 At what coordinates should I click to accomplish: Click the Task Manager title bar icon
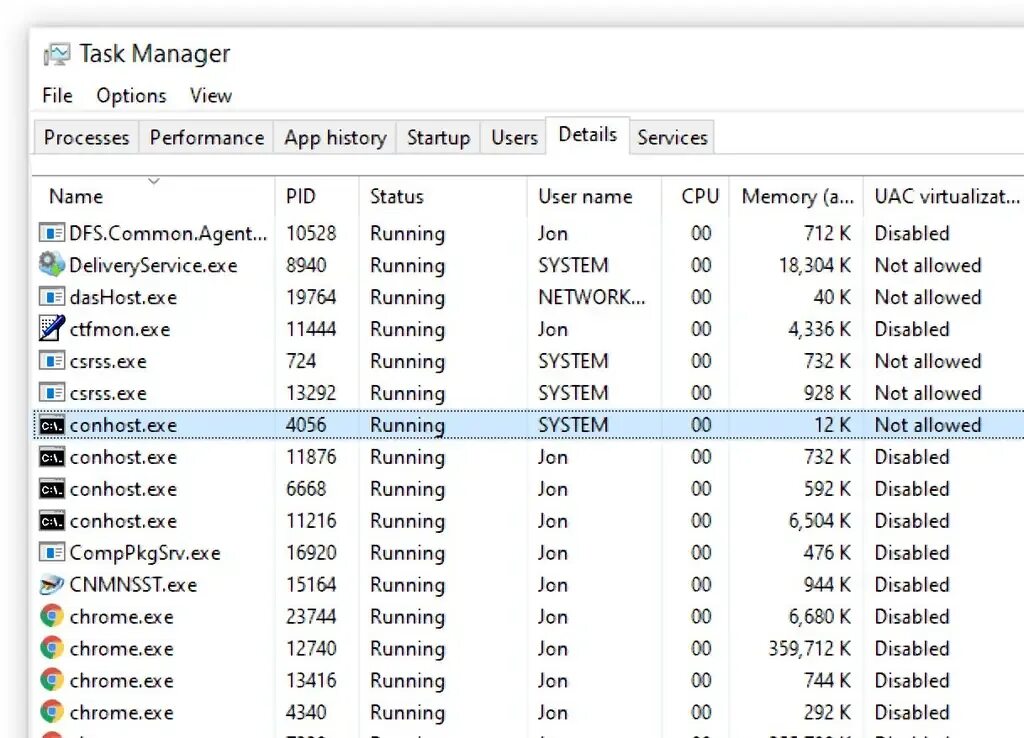click(x=56, y=54)
